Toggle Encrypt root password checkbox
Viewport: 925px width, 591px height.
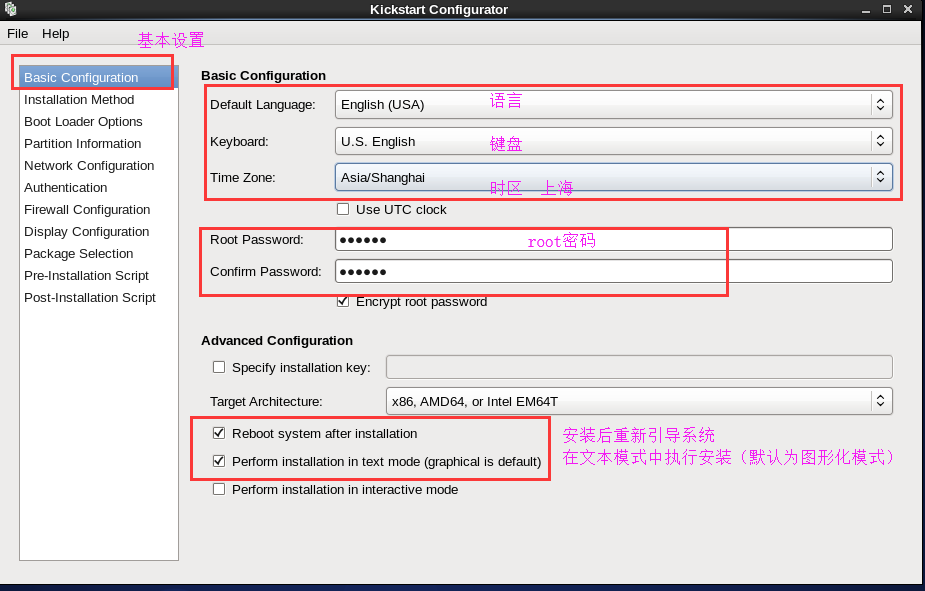pyautogui.click(x=343, y=301)
